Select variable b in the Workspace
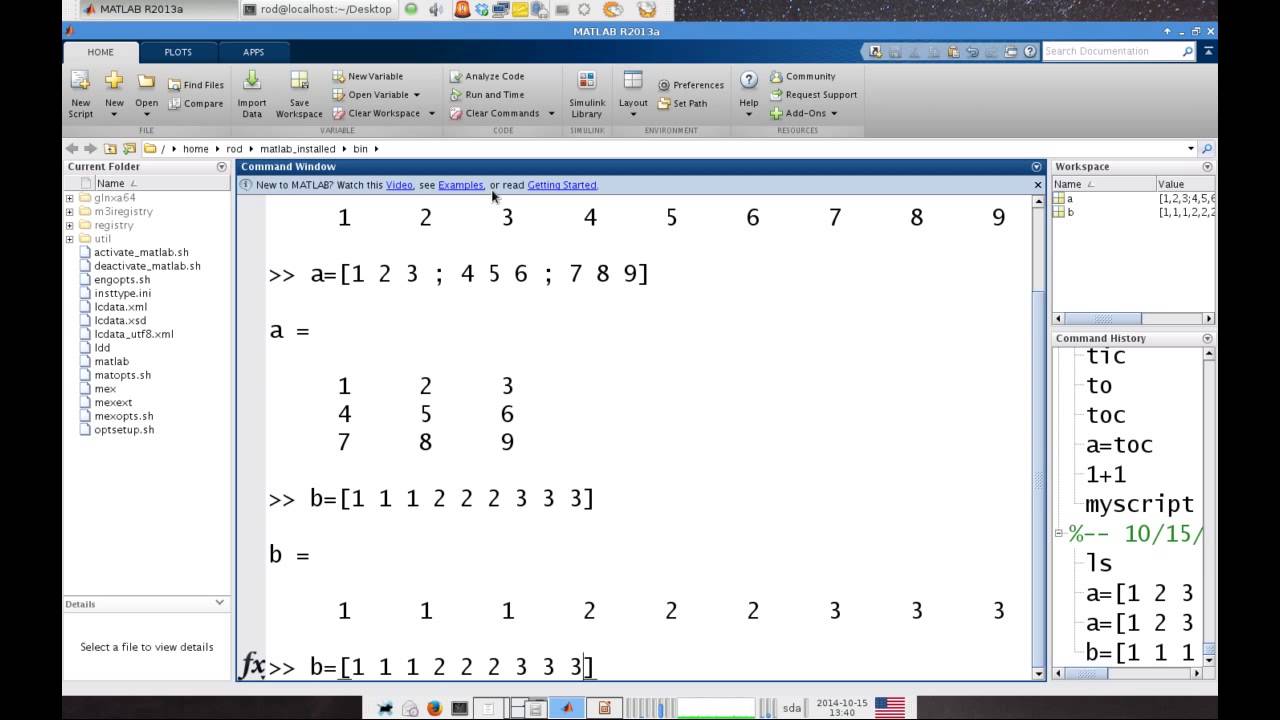 tap(1069, 213)
